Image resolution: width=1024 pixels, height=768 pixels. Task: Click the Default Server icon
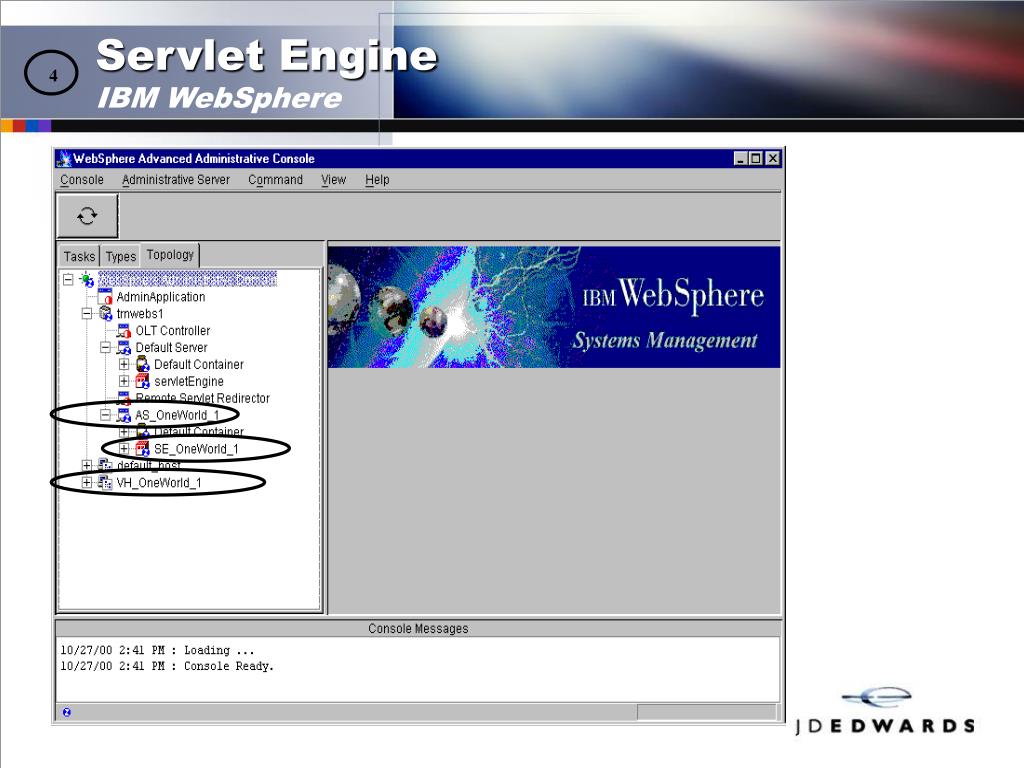[x=123, y=347]
